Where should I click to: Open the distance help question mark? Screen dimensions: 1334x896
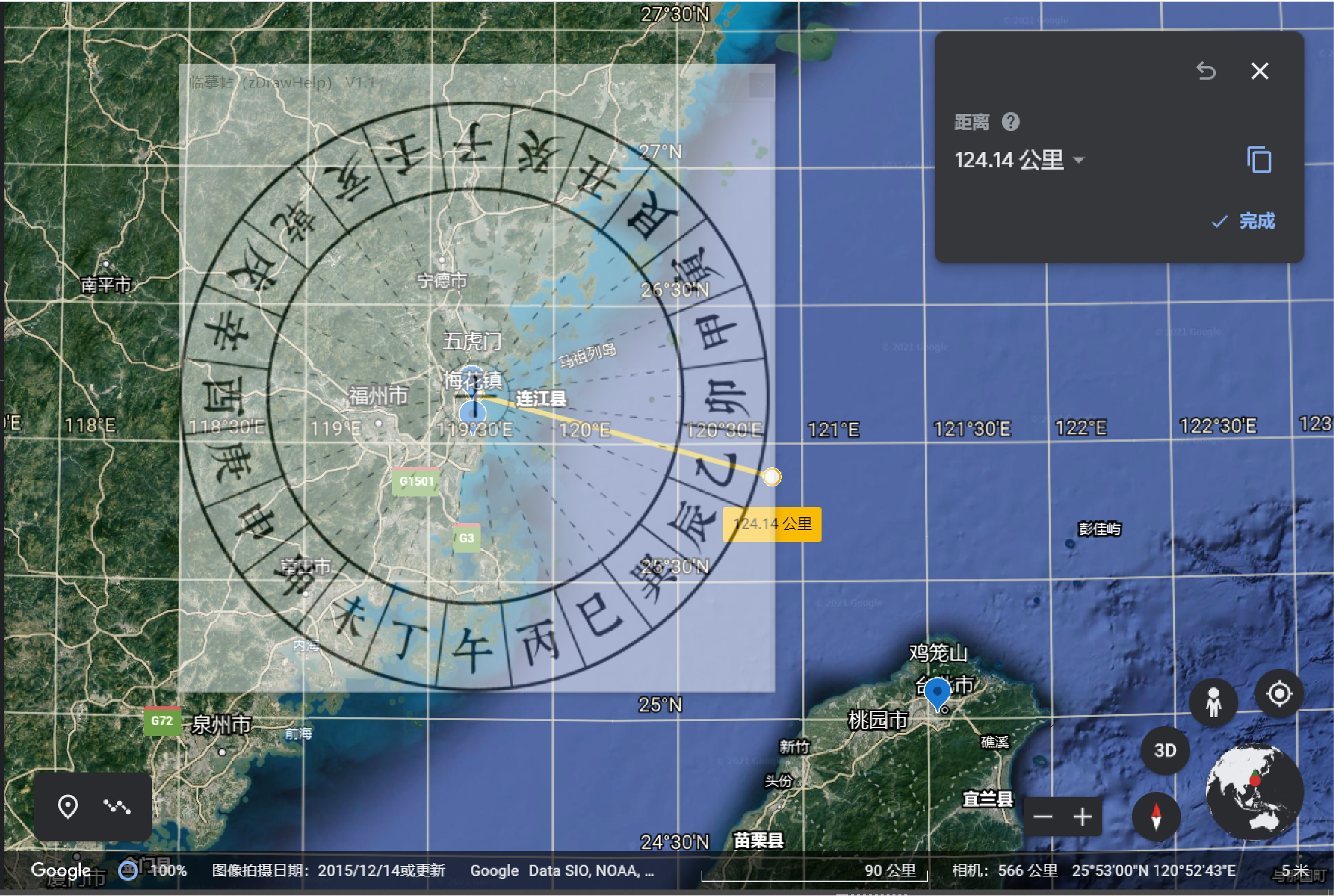coord(1010,122)
